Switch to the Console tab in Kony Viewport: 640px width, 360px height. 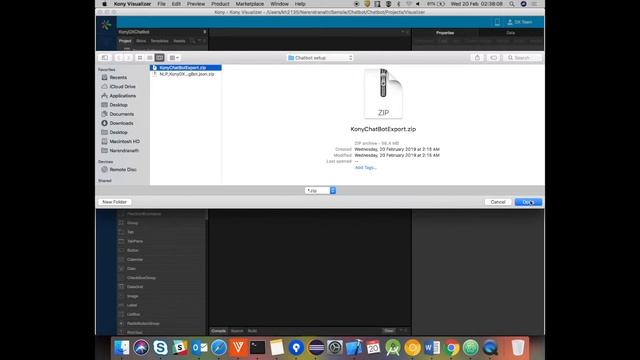coord(218,331)
